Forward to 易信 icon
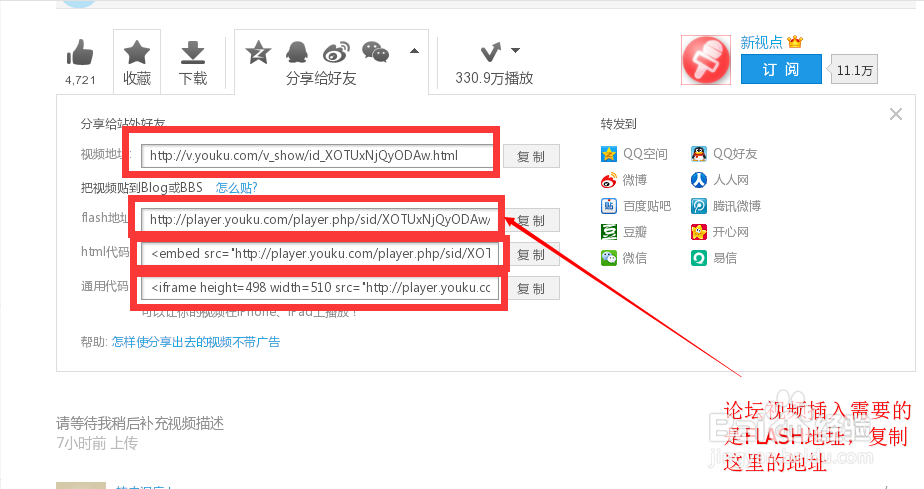 tap(699, 257)
